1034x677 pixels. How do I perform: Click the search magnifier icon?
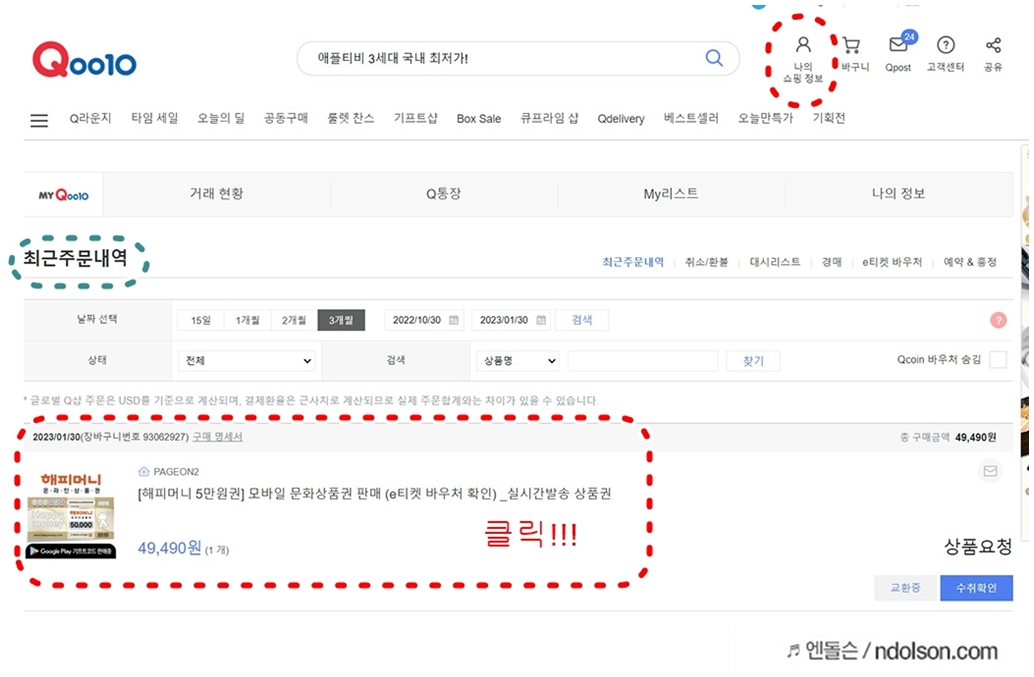[714, 58]
